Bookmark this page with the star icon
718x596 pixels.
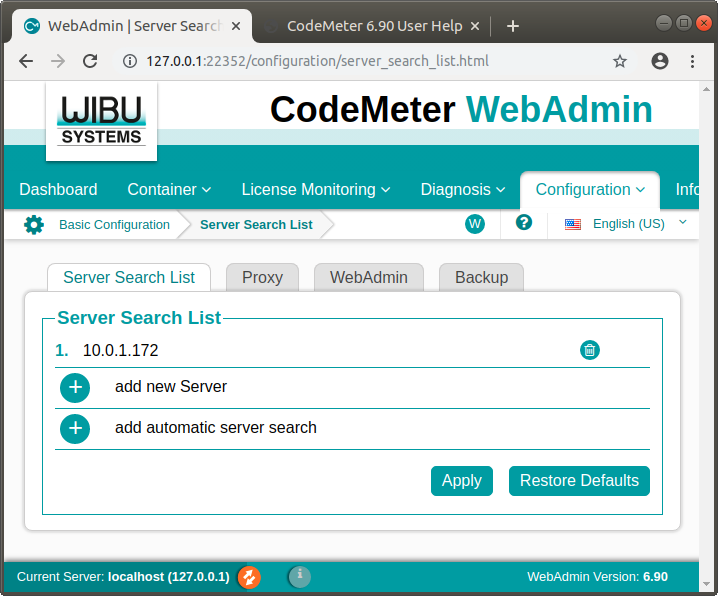click(620, 61)
